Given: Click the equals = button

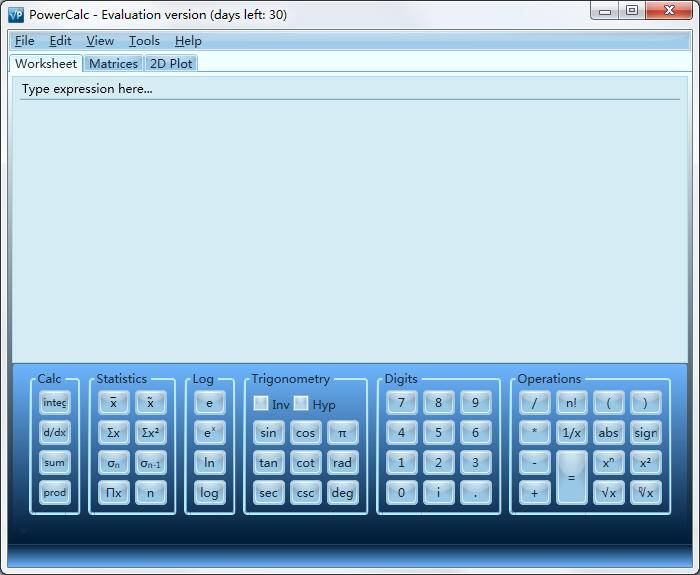Looking at the screenshot, I should tap(571, 478).
